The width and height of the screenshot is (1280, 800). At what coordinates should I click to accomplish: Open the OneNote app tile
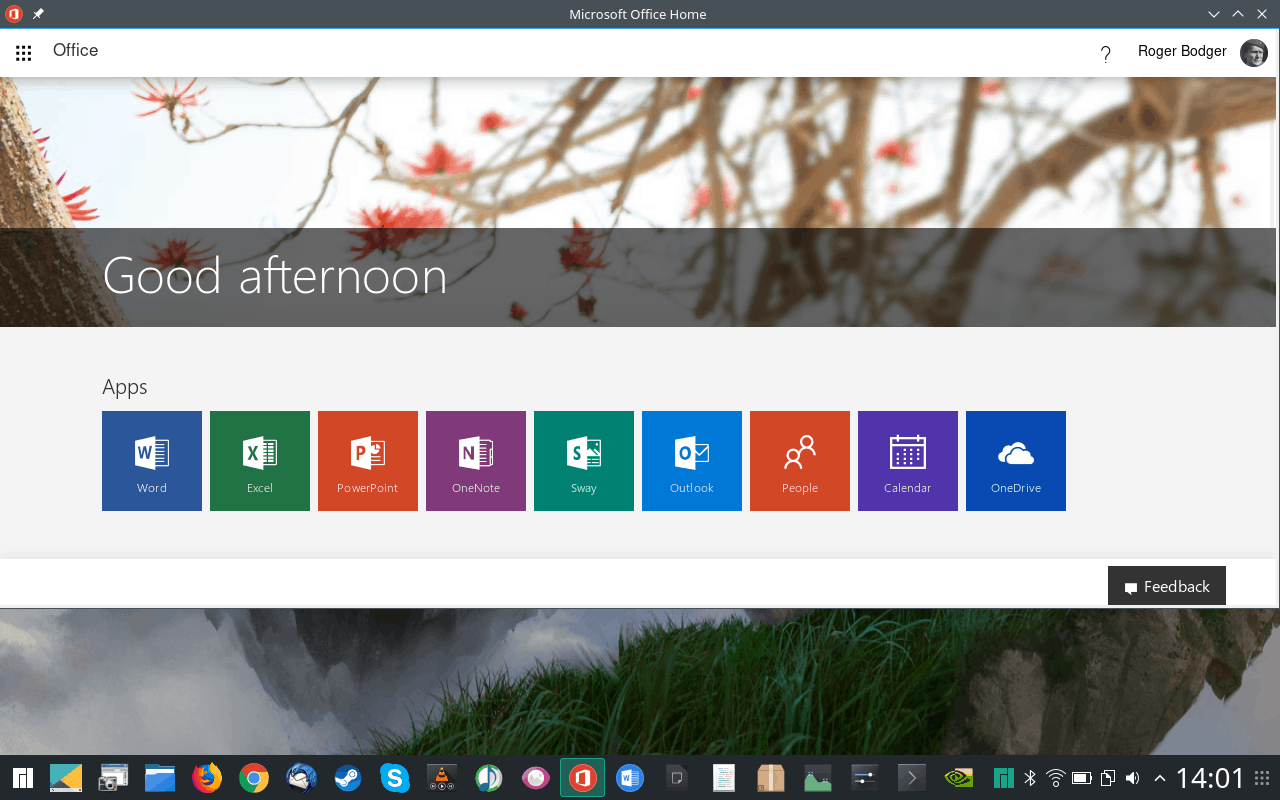(x=476, y=461)
